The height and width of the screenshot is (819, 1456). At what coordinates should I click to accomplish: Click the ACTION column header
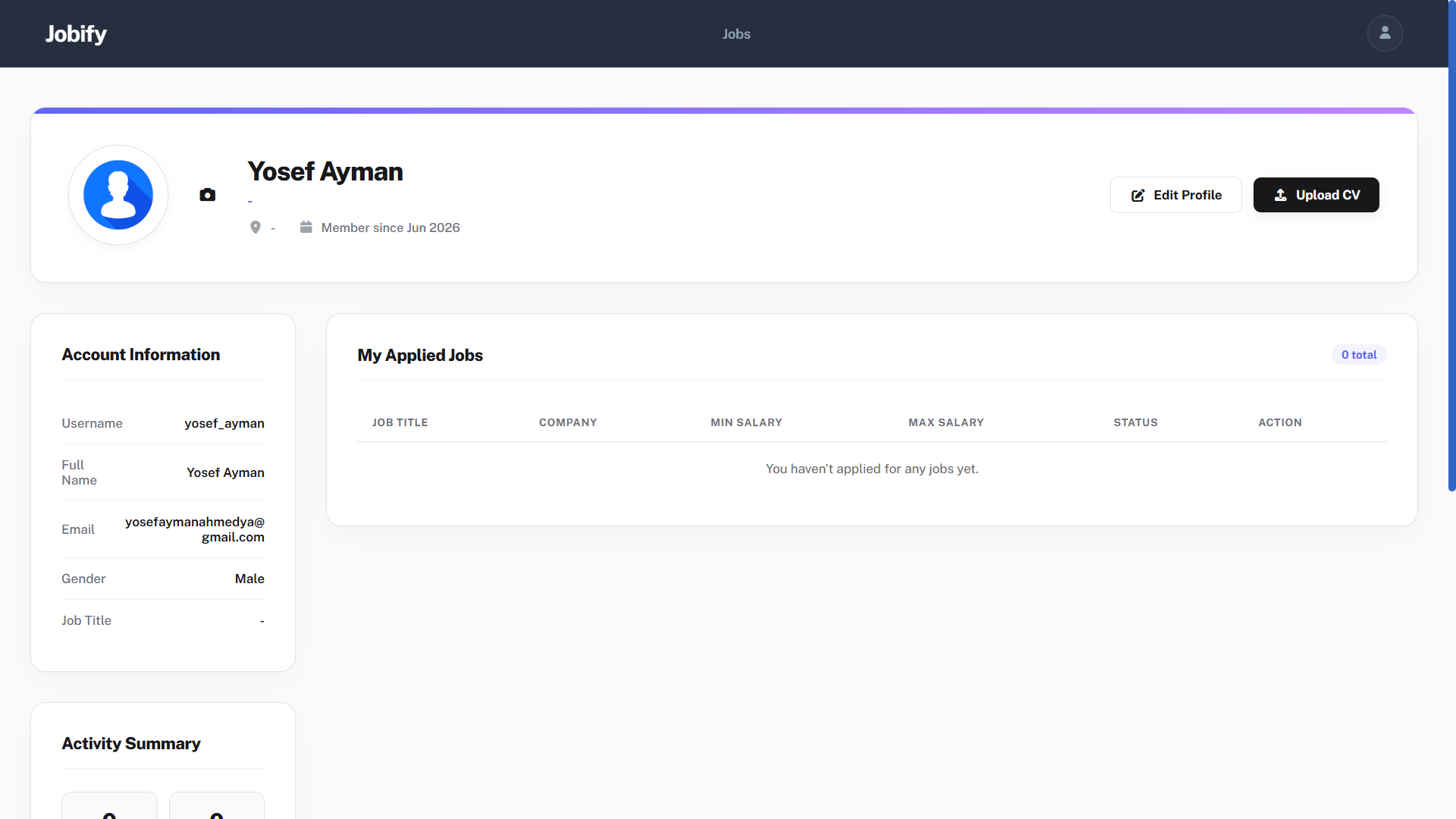pos(1280,422)
